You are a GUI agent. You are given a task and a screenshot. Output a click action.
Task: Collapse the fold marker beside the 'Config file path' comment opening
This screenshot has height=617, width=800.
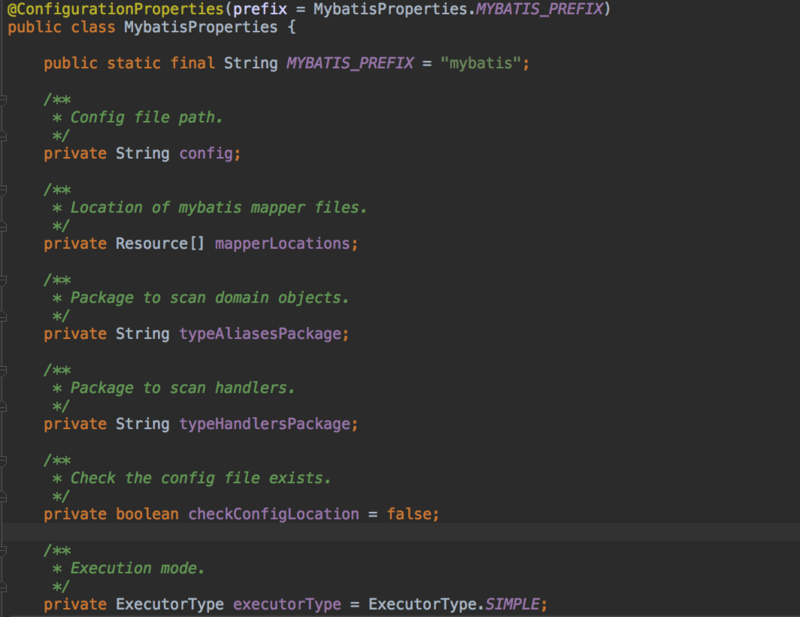click(3, 100)
